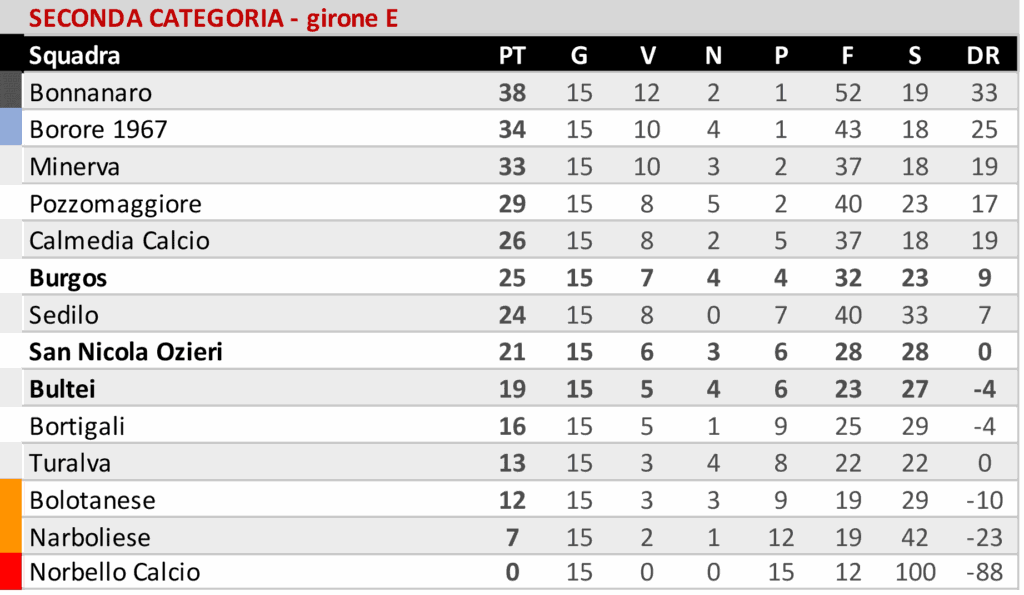This screenshot has width=1024, height=595.
Task: Click the dark gray marker beside Bonnanaro
Action: point(11,90)
